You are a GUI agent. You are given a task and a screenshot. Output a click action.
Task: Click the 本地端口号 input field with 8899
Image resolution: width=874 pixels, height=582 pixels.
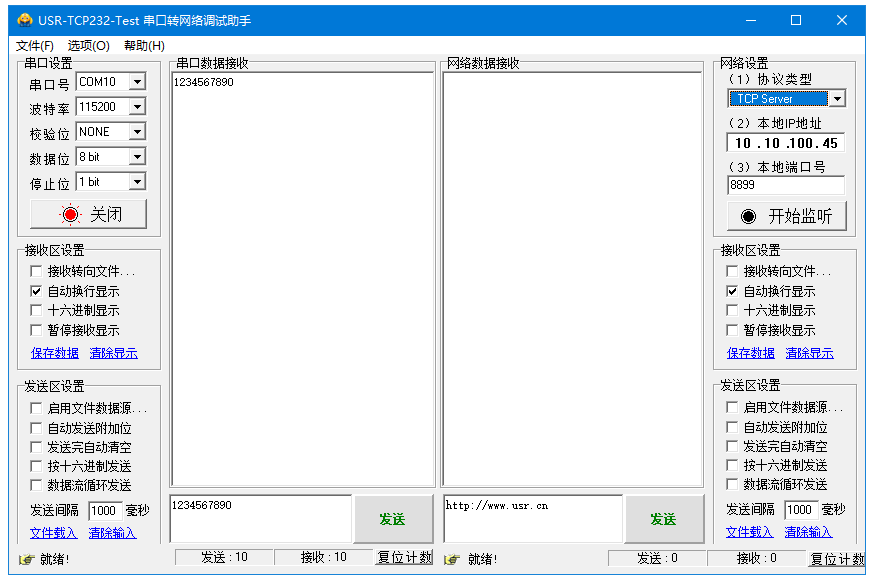coord(785,185)
